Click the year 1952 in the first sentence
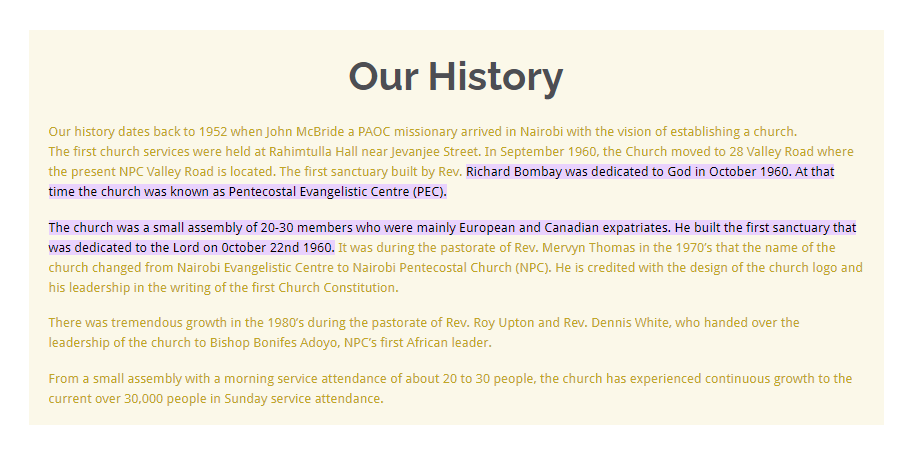Screen dimensions: 899x453 213,131
